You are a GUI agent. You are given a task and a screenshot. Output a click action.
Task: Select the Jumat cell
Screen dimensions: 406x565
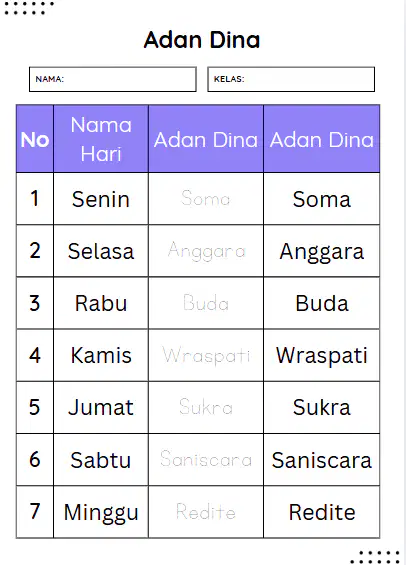101,407
